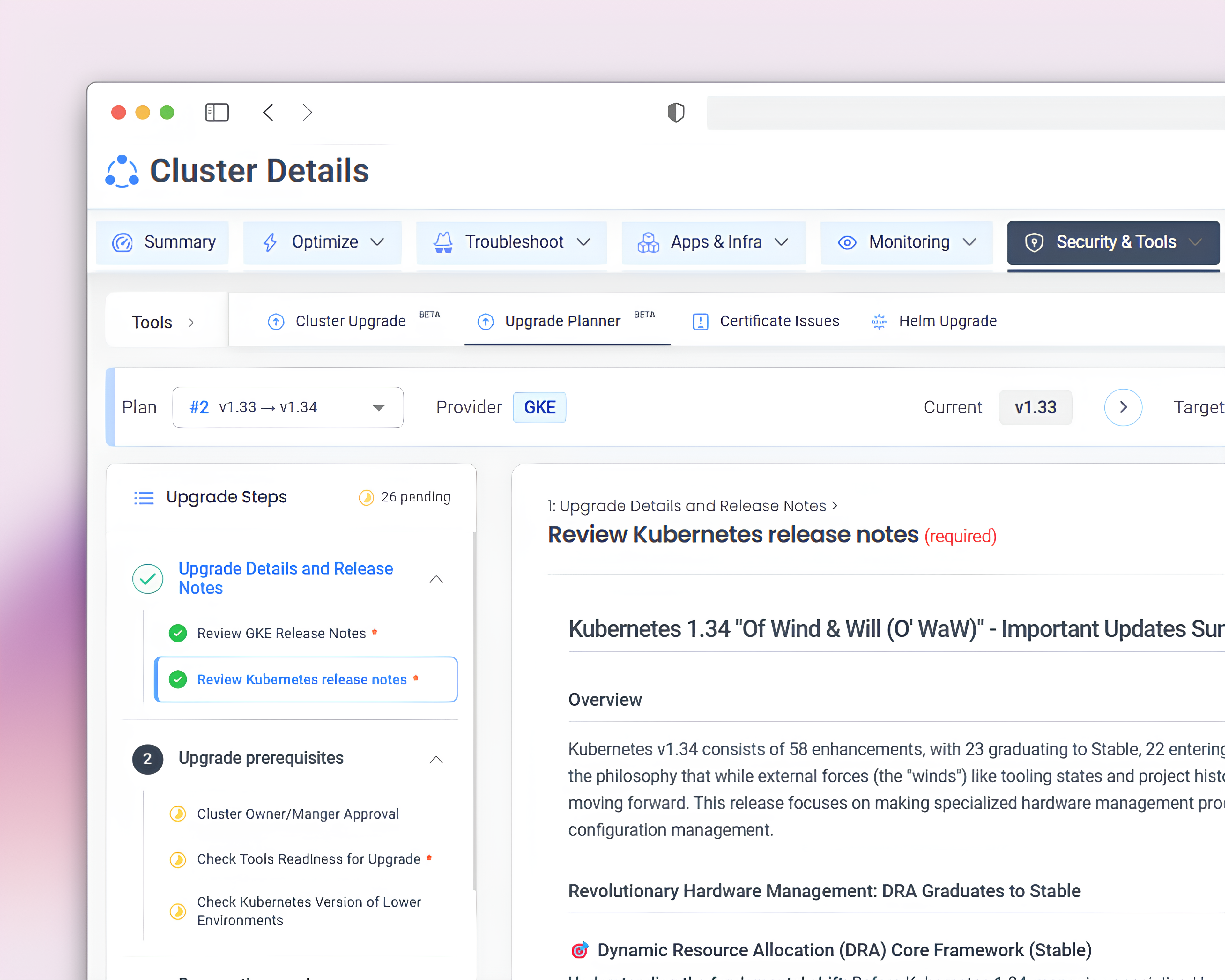The width and height of the screenshot is (1225, 980).
Task: Click the next arrow beside Current v1.33
Action: pos(1123,407)
